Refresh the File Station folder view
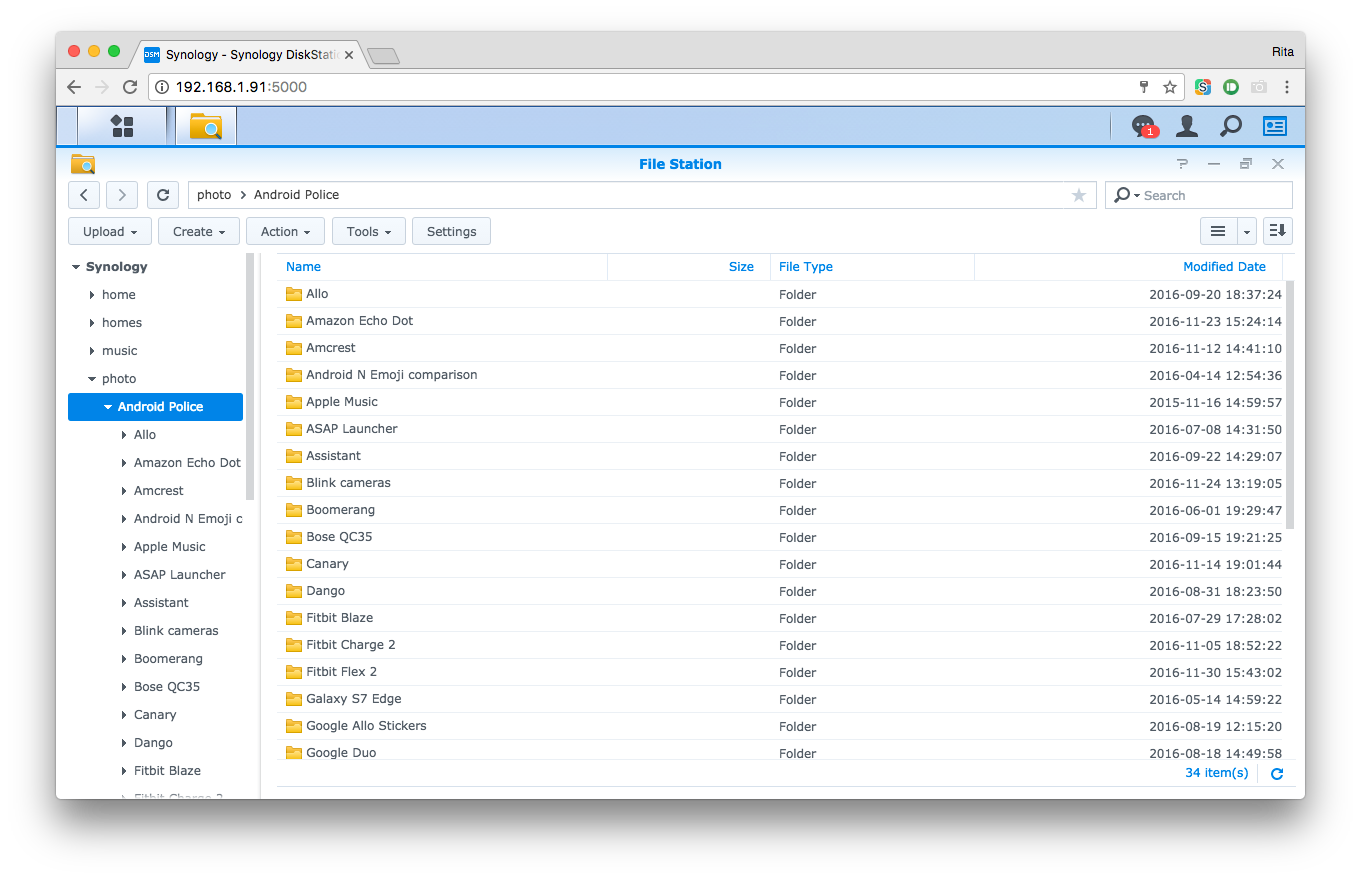 (x=163, y=195)
